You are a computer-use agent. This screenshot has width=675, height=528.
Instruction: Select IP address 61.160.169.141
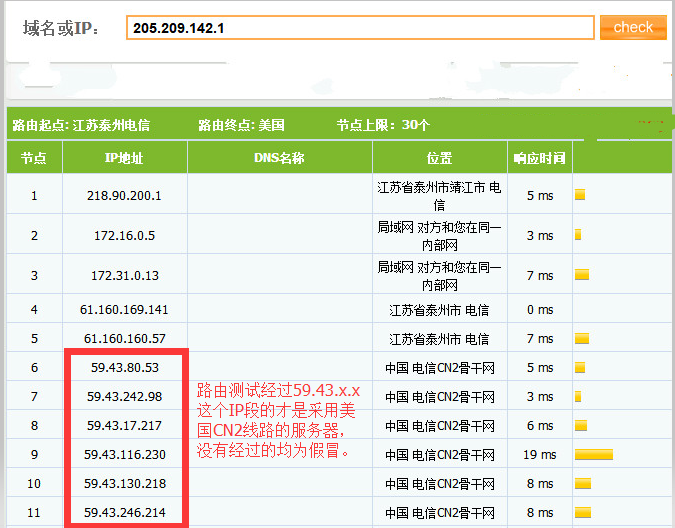coord(125,310)
